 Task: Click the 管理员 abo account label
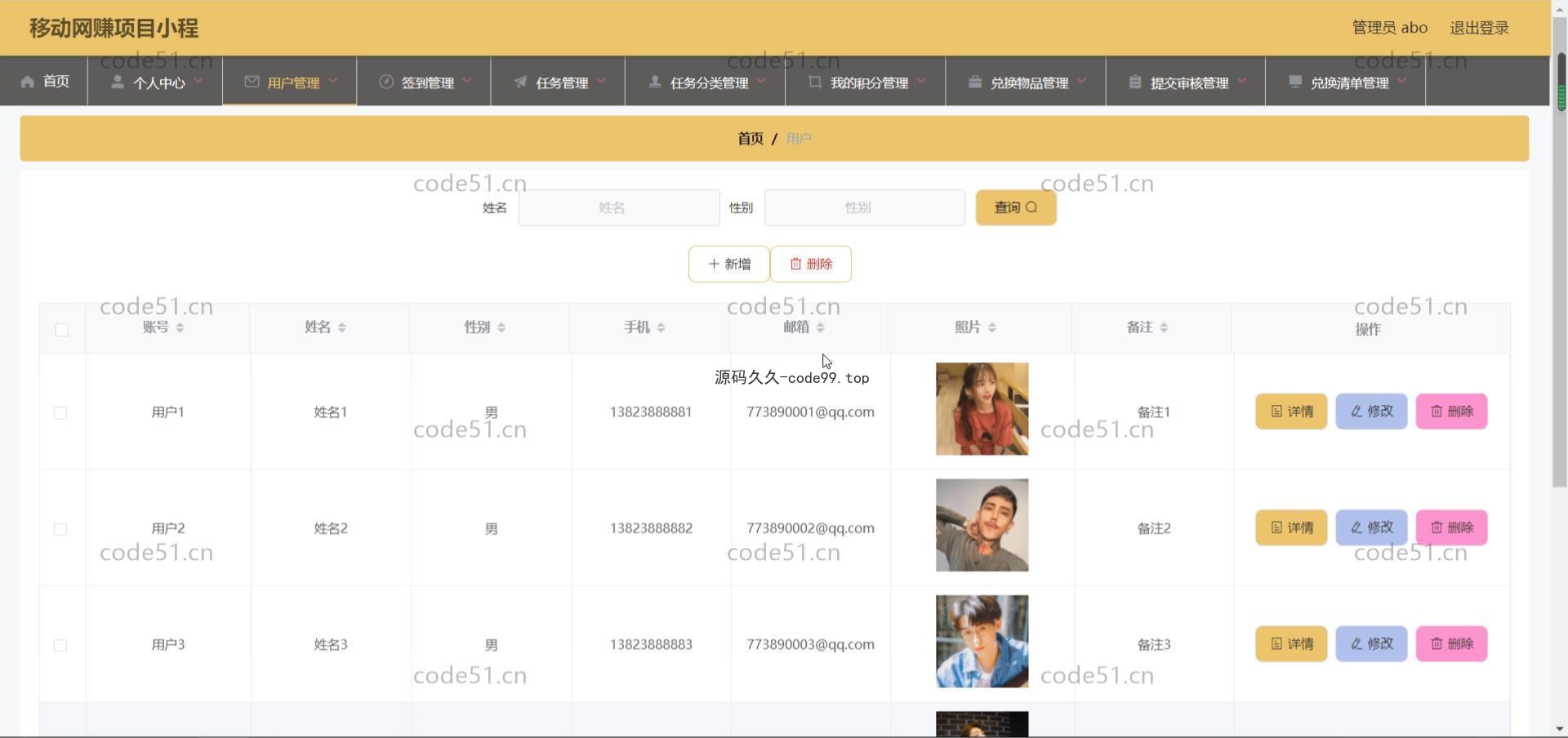[1390, 28]
